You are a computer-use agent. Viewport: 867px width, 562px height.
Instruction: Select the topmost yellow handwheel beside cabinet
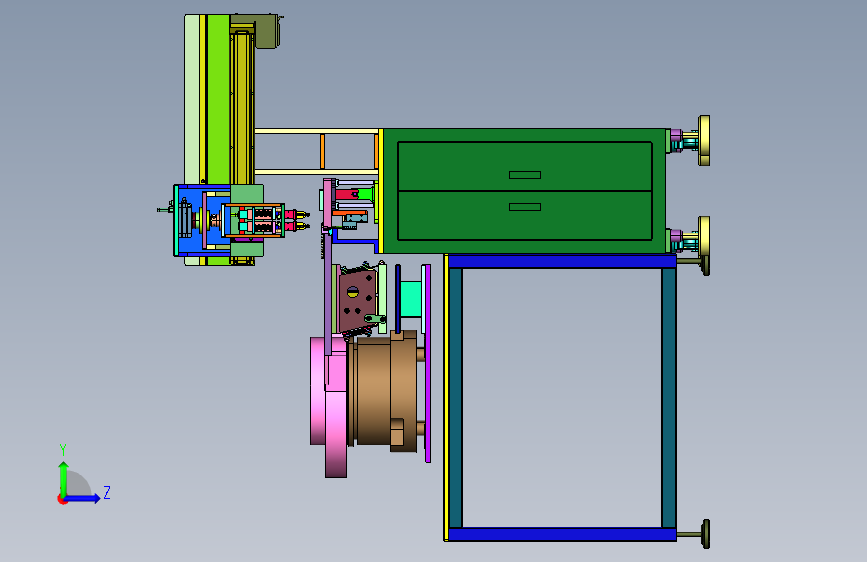(704, 140)
